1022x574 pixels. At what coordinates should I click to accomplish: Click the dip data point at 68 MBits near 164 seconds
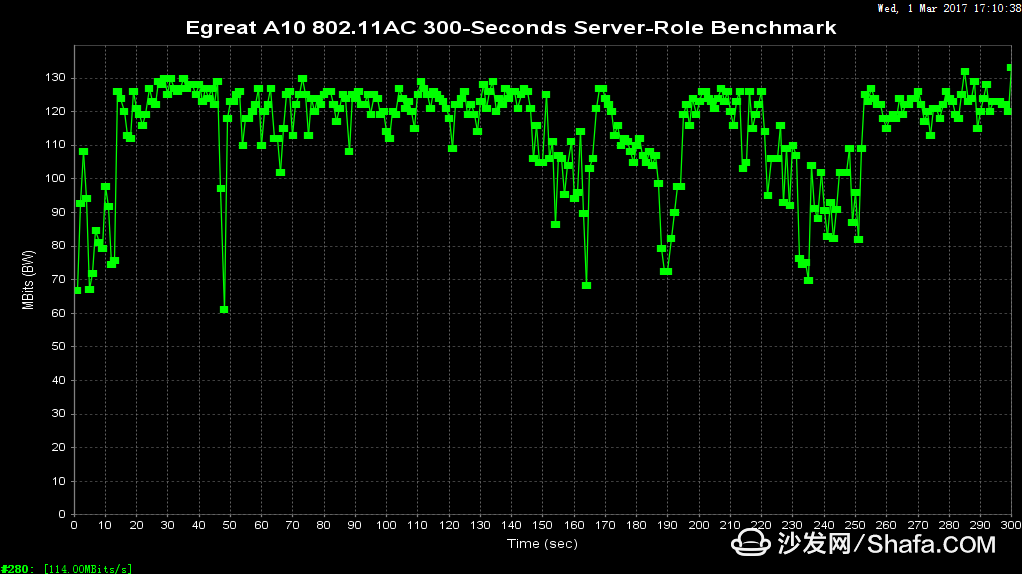(587, 285)
